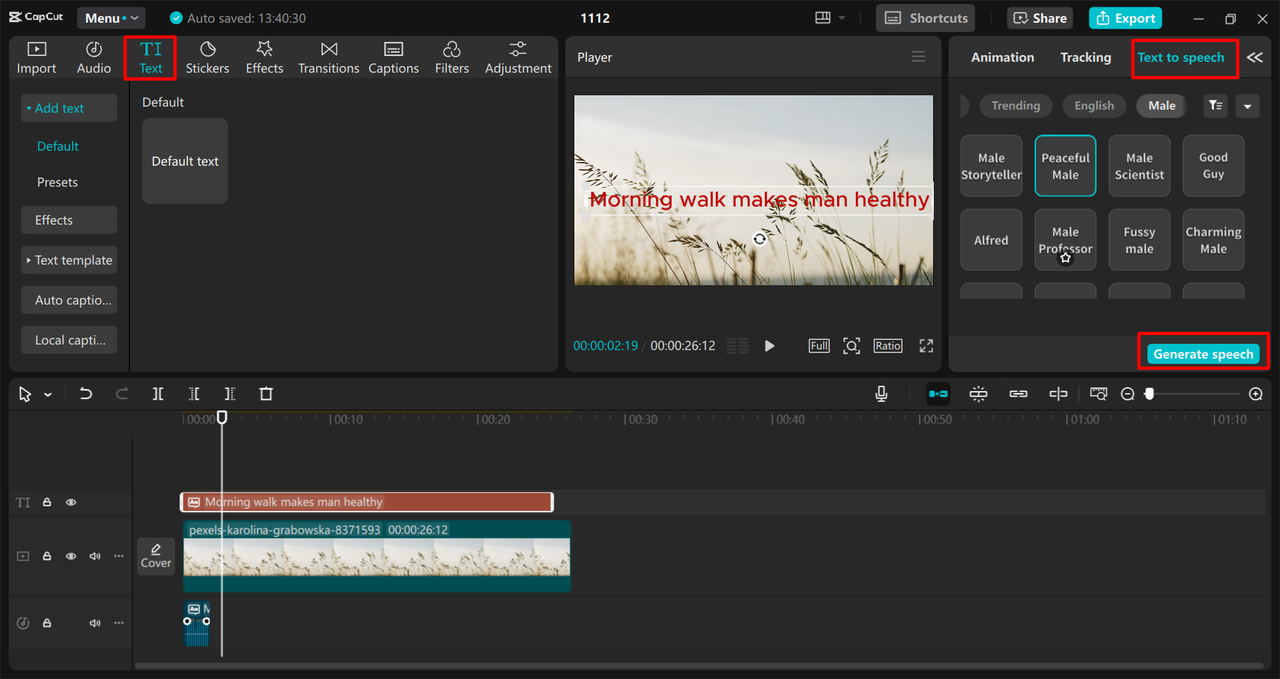Open the Stickers panel

coord(207,58)
